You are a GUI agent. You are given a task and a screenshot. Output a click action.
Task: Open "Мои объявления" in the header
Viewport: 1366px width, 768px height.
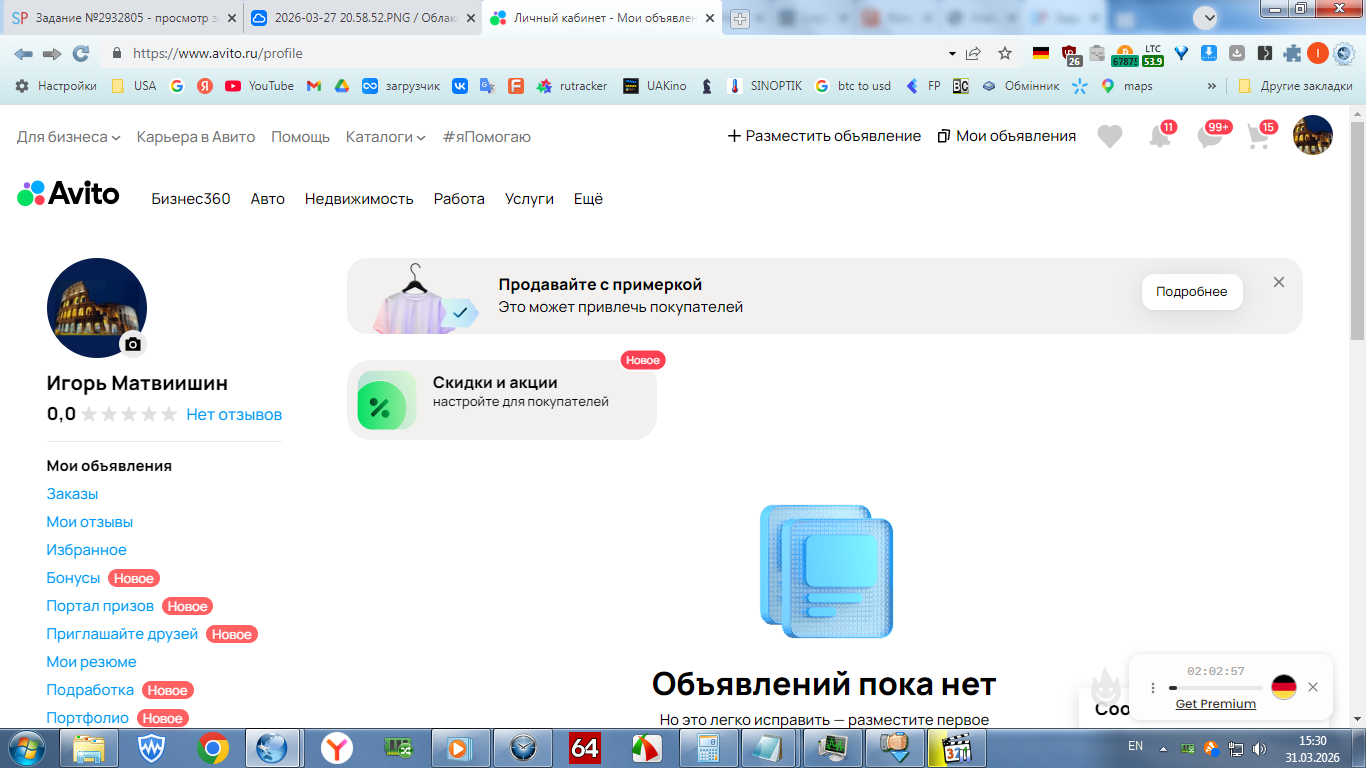coord(1007,136)
